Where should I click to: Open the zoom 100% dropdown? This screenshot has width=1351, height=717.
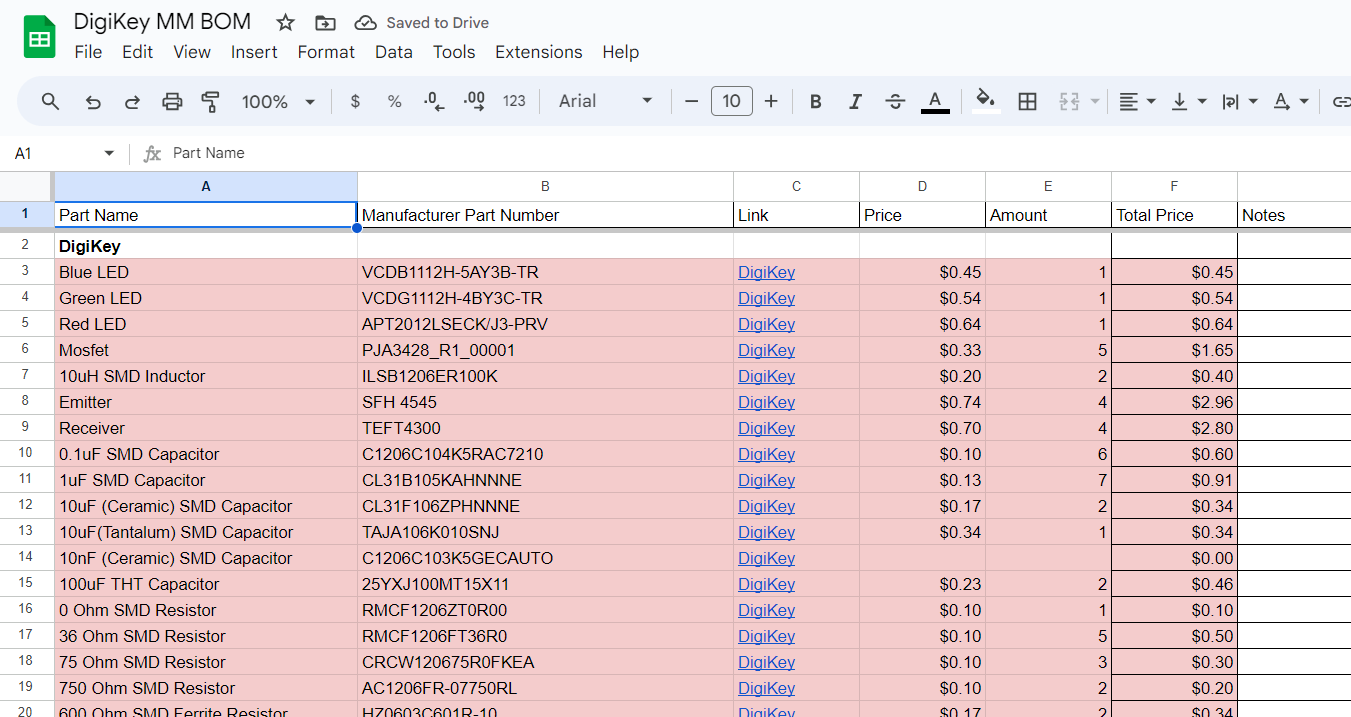tap(278, 101)
